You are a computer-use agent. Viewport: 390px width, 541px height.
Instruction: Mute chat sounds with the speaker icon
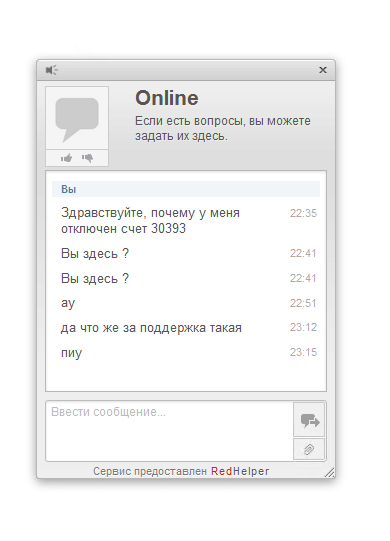click(x=52, y=70)
